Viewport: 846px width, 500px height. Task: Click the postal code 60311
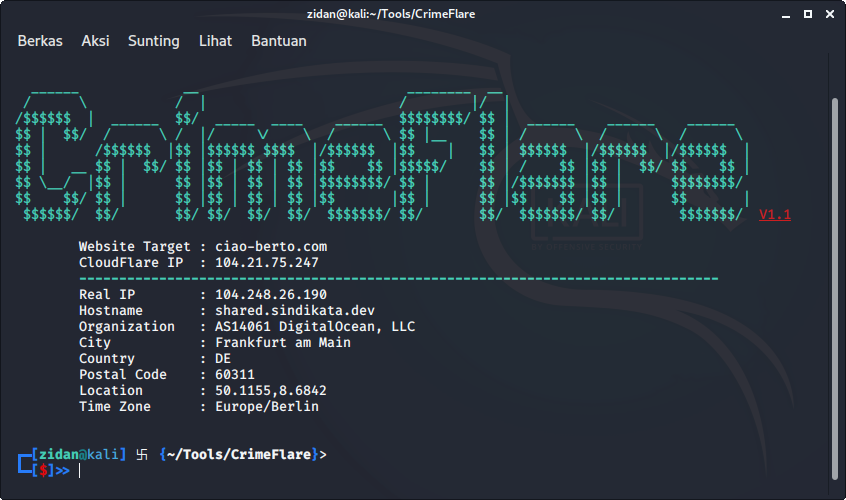(x=235, y=375)
